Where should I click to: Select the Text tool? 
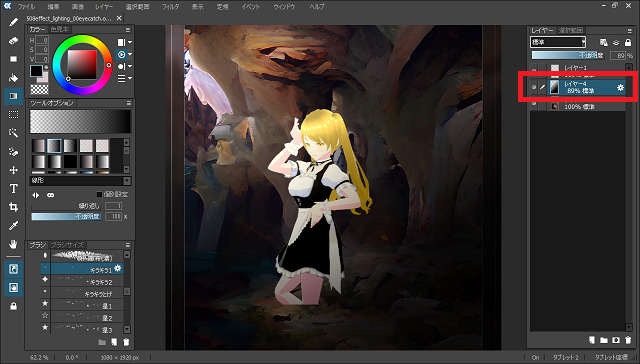13,189
